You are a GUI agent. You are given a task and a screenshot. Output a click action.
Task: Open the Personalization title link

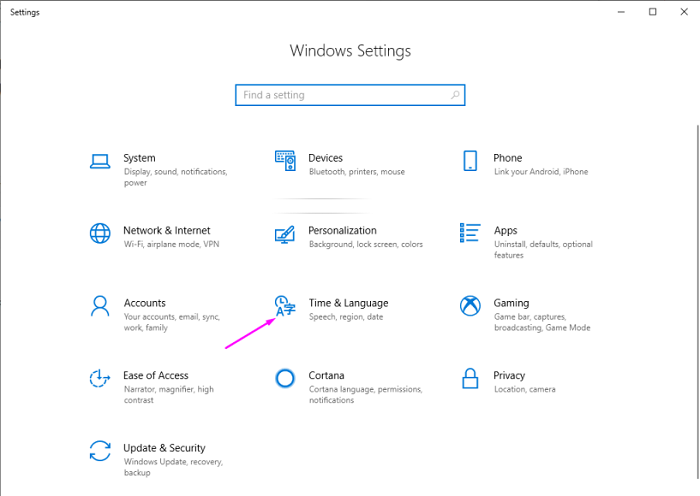coord(342,231)
